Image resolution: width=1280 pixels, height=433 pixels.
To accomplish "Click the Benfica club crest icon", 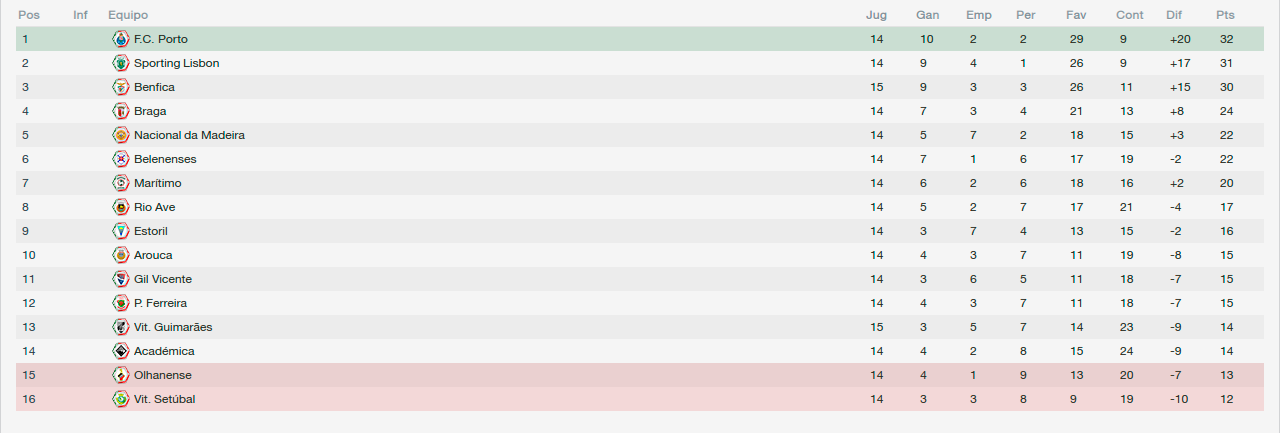I will click(x=121, y=87).
